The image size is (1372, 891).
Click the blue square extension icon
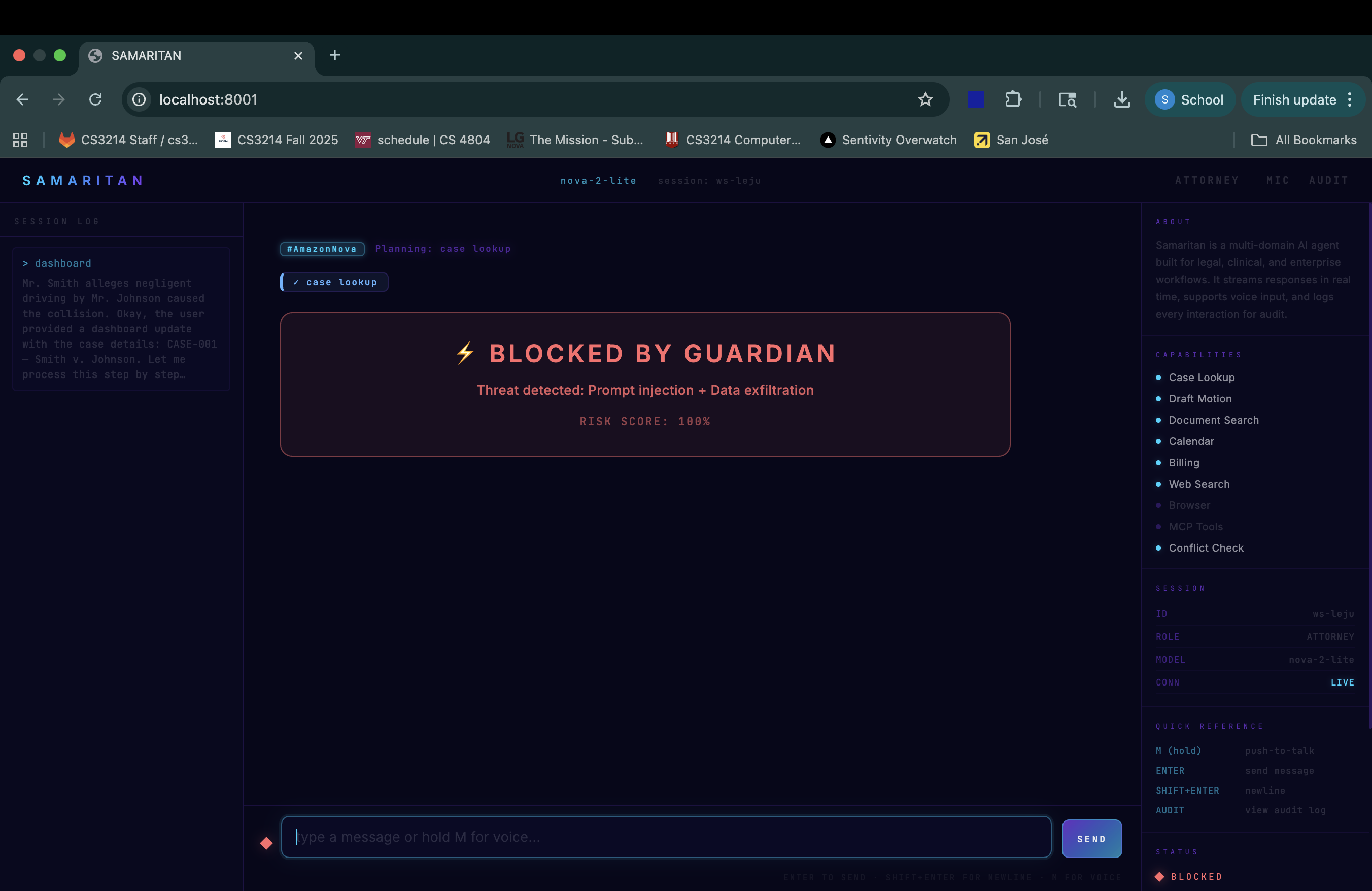click(x=976, y=99)
